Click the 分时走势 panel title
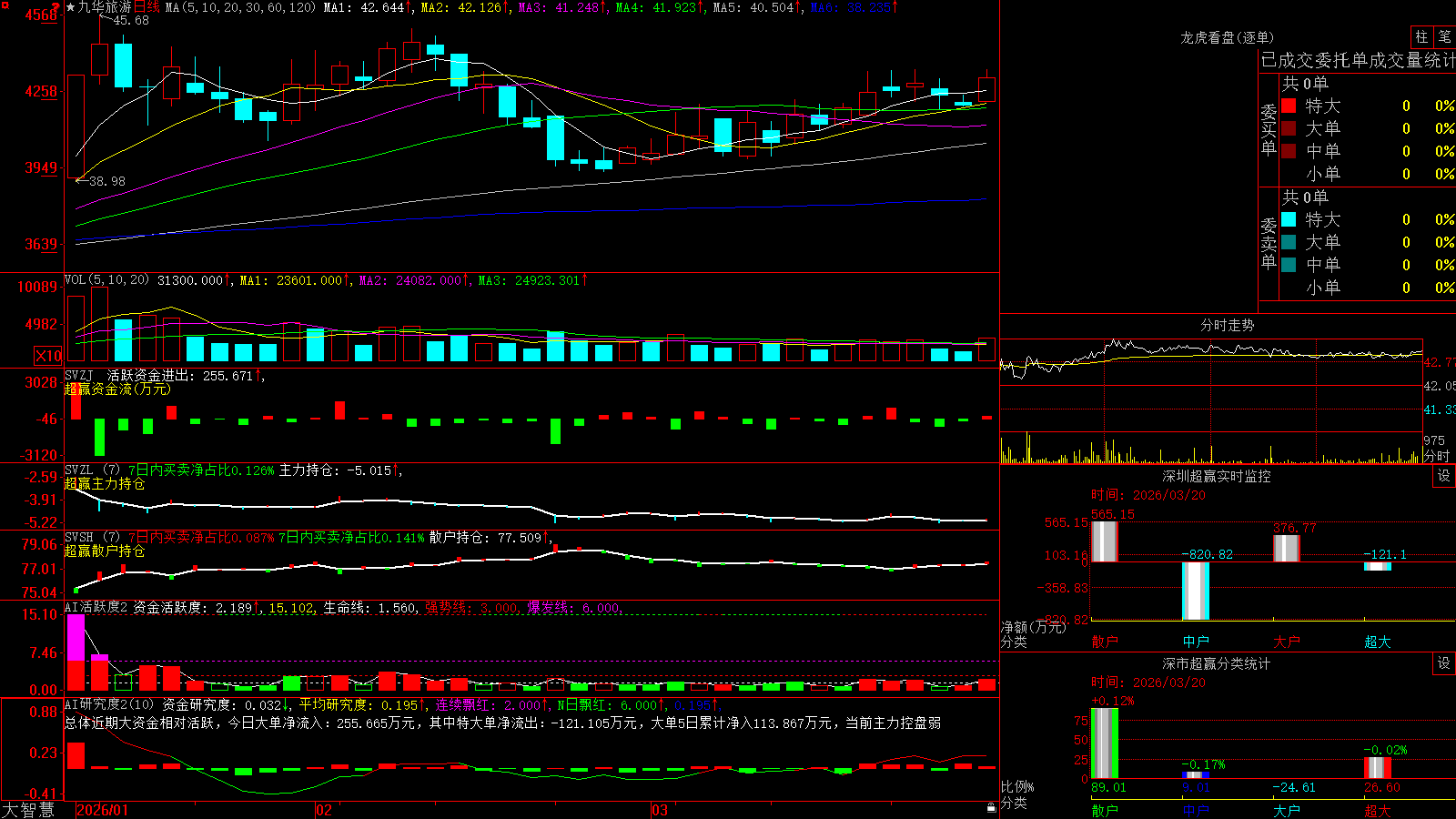 1228,325
